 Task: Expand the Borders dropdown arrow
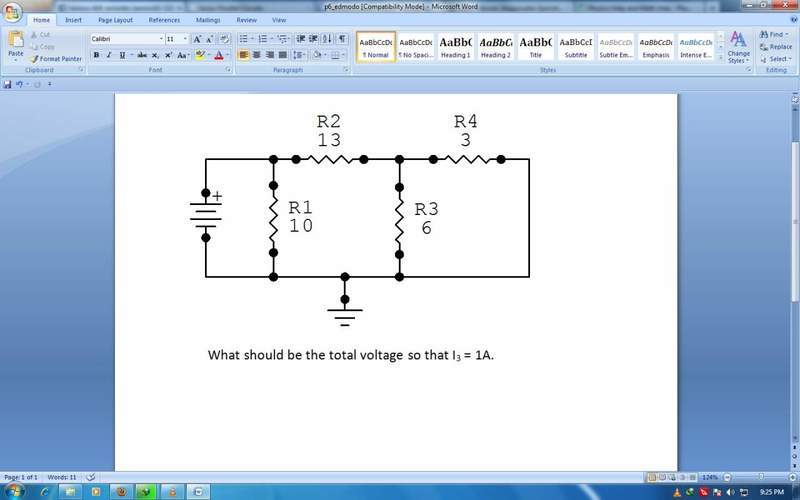[344, 55]
